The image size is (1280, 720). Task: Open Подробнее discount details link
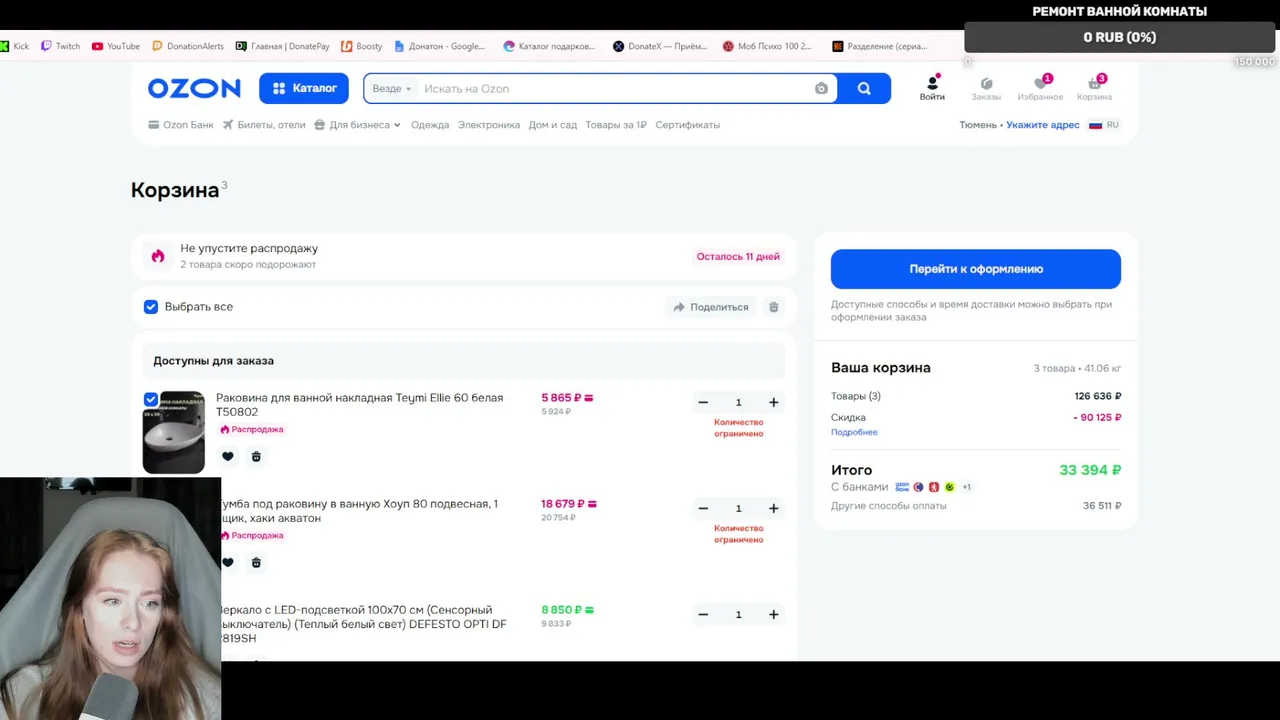[854, 432]
